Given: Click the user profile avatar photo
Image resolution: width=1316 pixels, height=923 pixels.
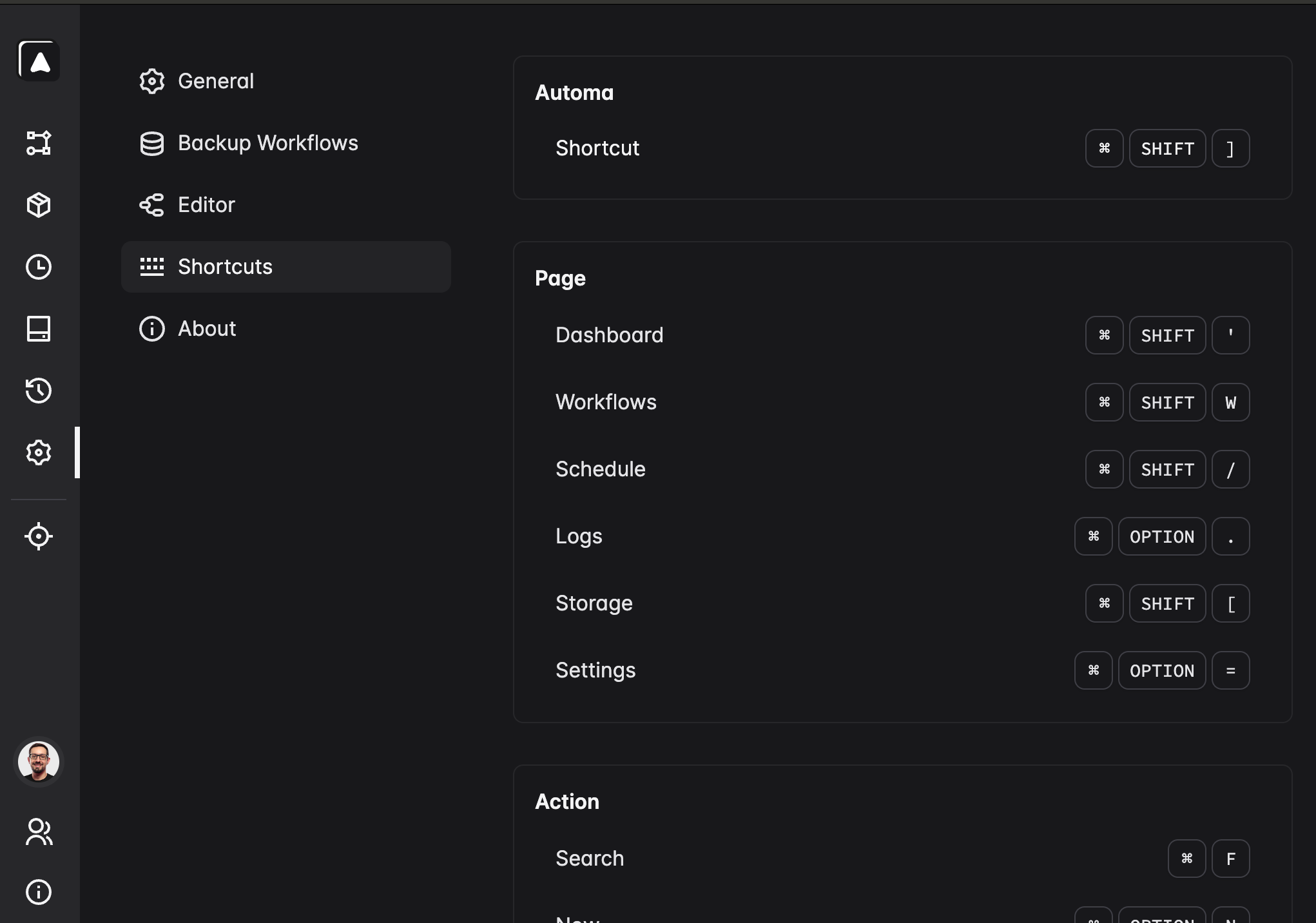Looking at the screenshot, I should click(x=39, y=762).
